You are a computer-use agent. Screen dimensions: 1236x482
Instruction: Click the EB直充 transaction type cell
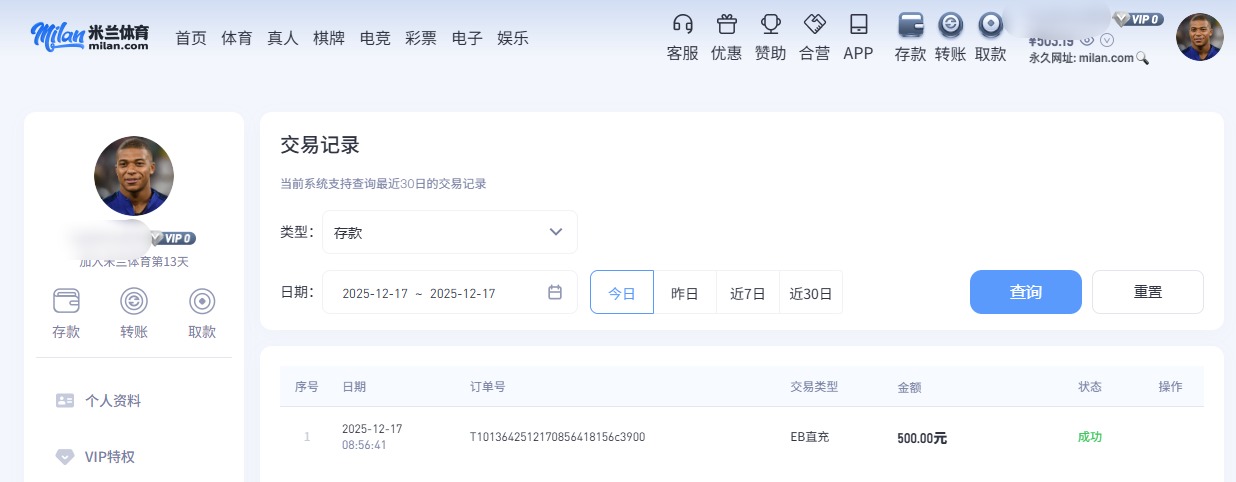tap(810, 437)
